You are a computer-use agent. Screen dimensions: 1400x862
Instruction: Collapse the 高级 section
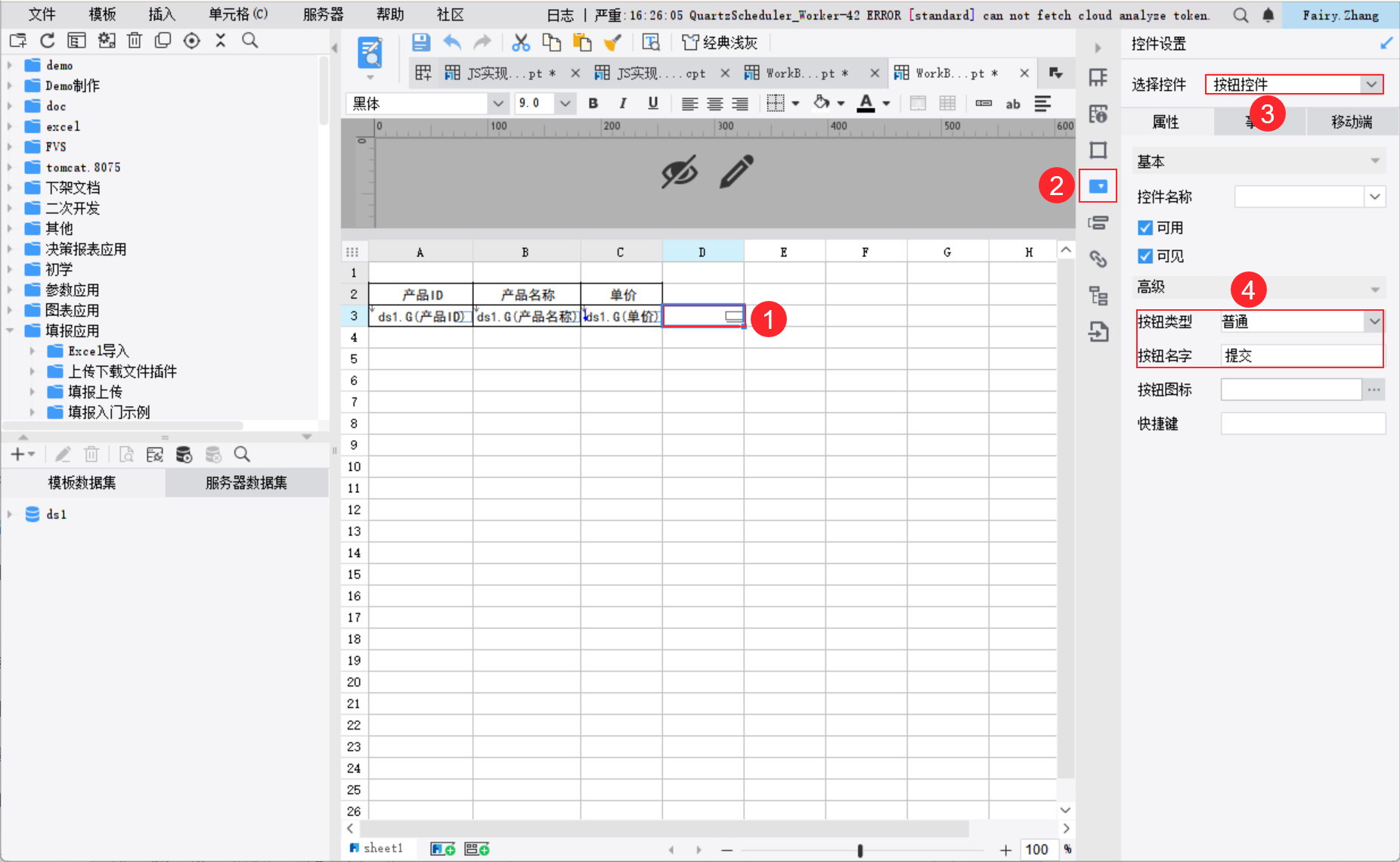[x=1375, y=289]
